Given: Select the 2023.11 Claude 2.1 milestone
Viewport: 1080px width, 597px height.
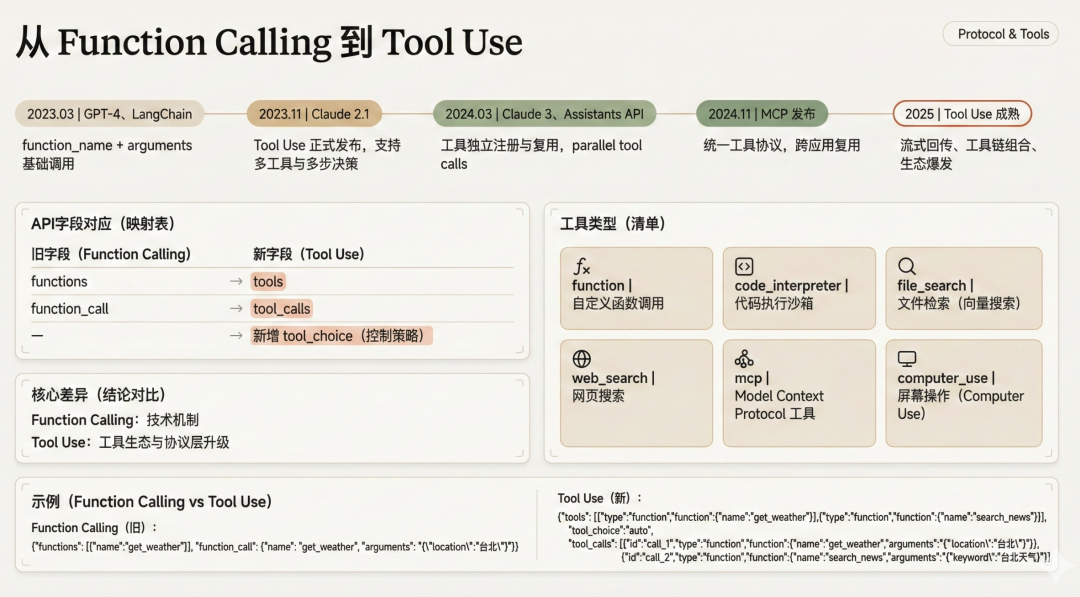Looking at the screenshot, I should coord(314,114).
